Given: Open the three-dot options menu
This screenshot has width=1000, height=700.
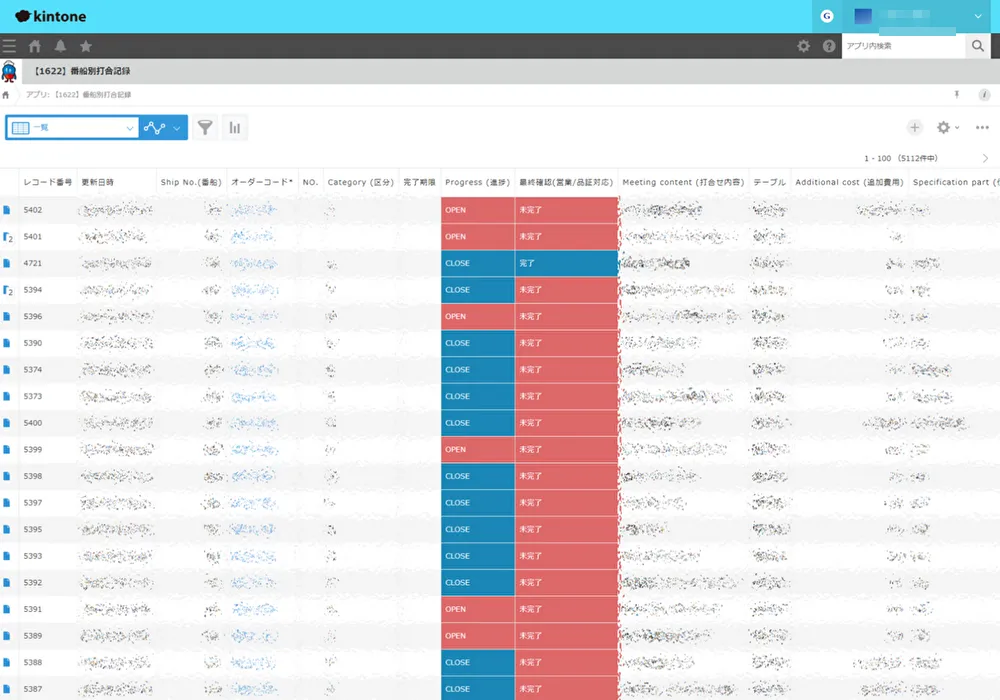Looking at the screenshot, I should (982, 128).
